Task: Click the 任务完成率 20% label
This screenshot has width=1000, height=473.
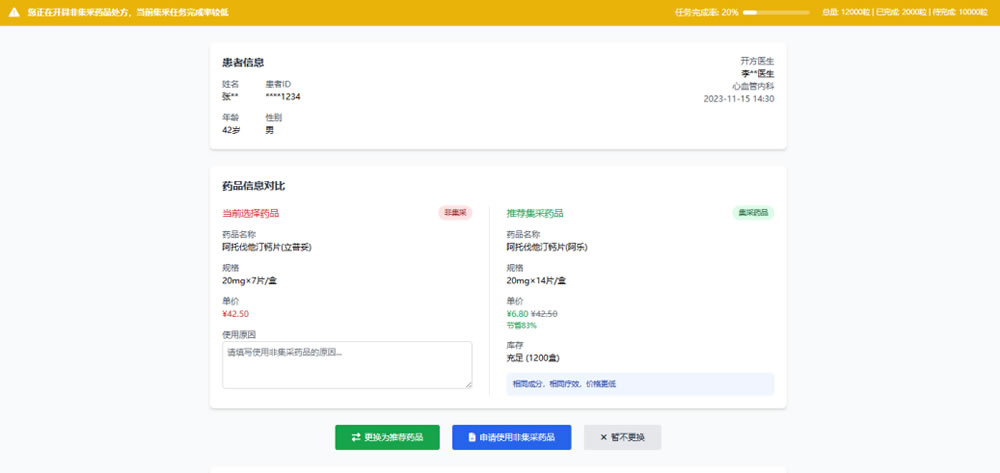Action: click(x=707, y=12)
